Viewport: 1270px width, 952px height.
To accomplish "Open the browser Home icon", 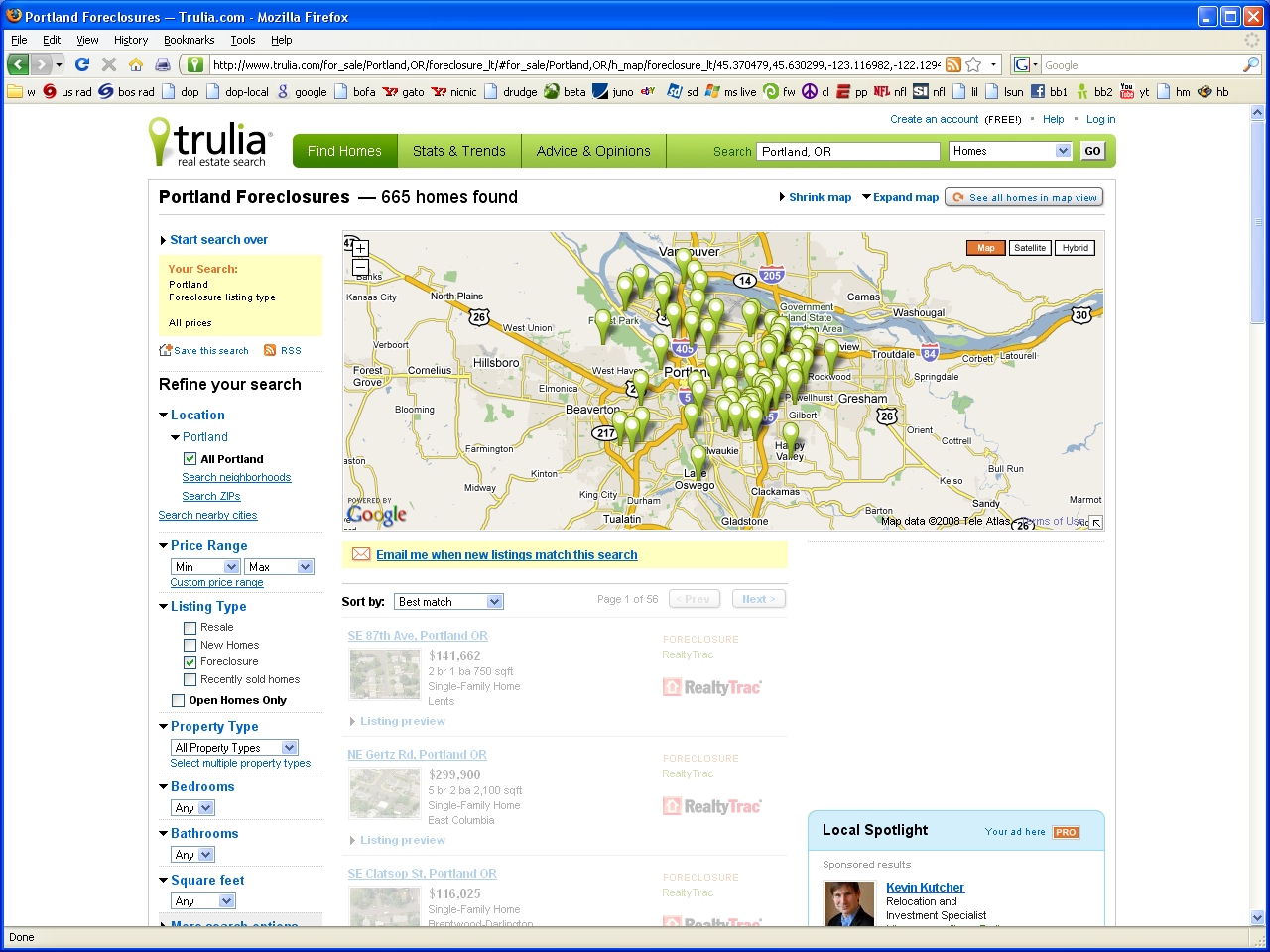I will point(136,64).
